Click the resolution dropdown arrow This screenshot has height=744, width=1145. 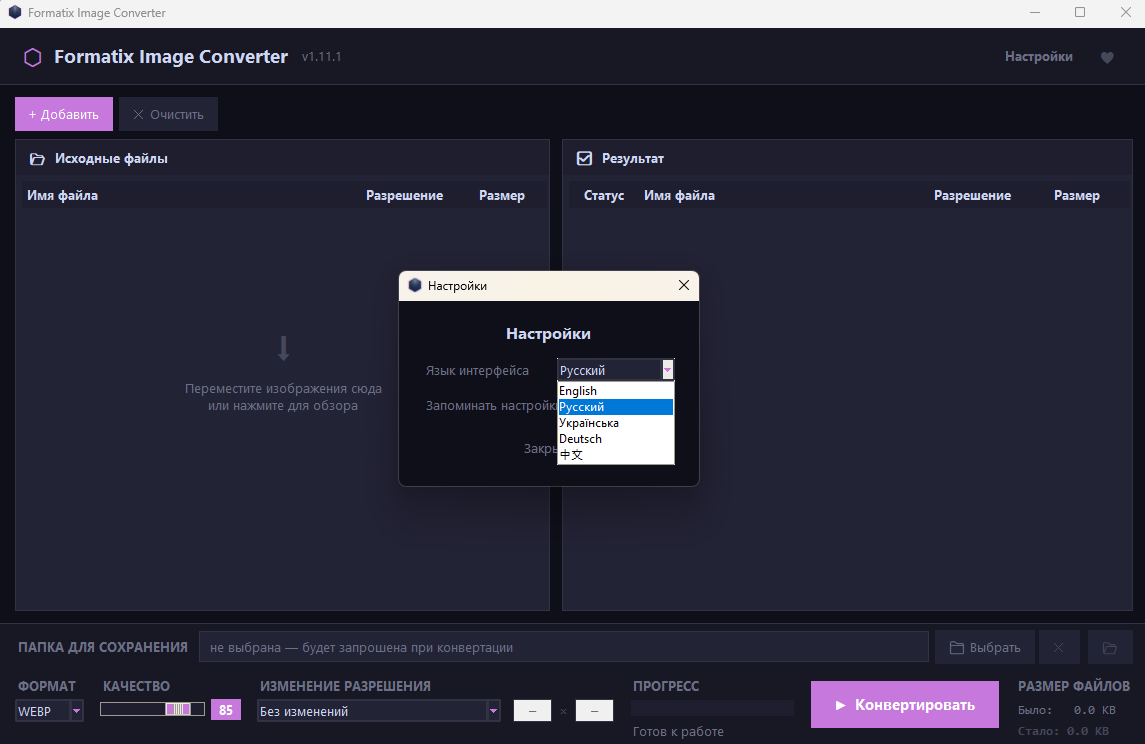494,710
